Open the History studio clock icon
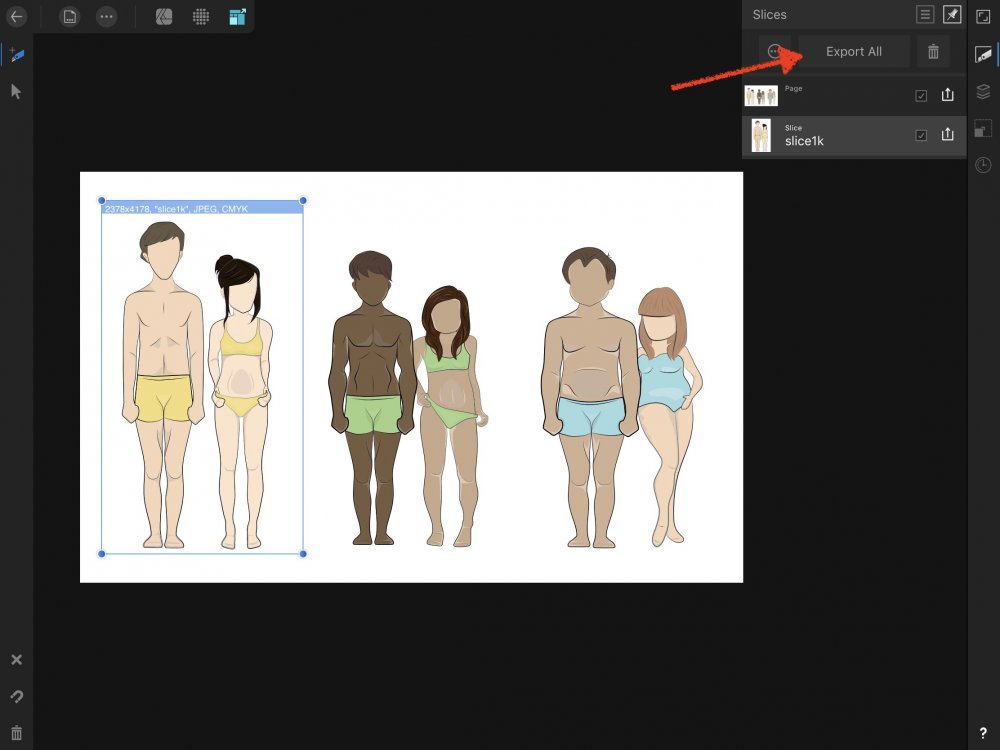 [983, 165]
